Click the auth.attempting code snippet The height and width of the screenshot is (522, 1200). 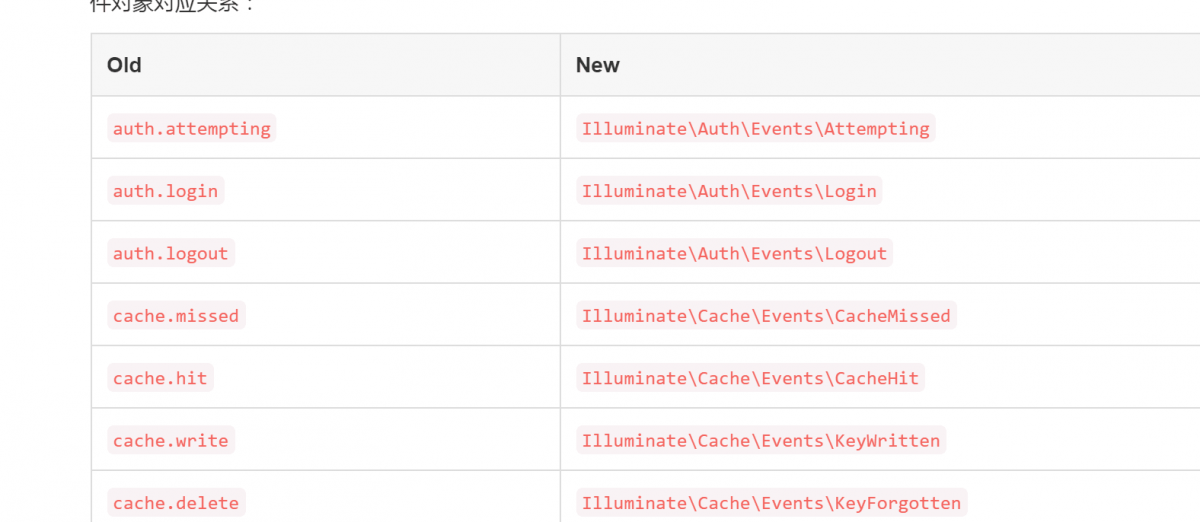(x=191, y=128)
